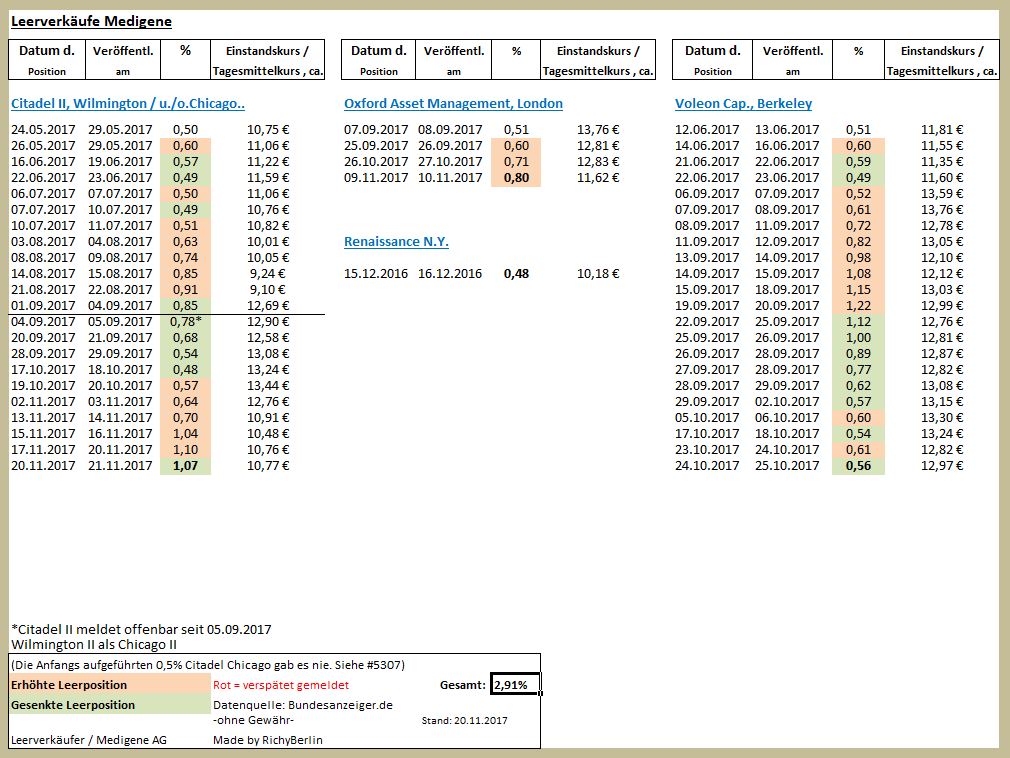
Task: Click the Stand: 20.11.2017 date label
Action: click(464, 720)
